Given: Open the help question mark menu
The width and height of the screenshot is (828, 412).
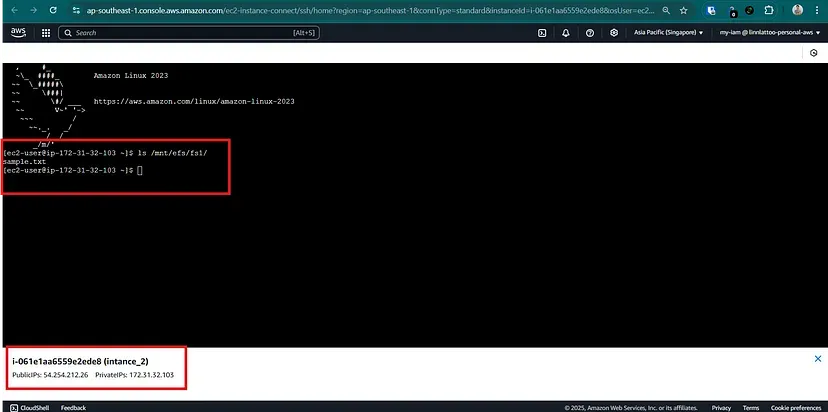Looking at the screenshot, I should [590, 33].
